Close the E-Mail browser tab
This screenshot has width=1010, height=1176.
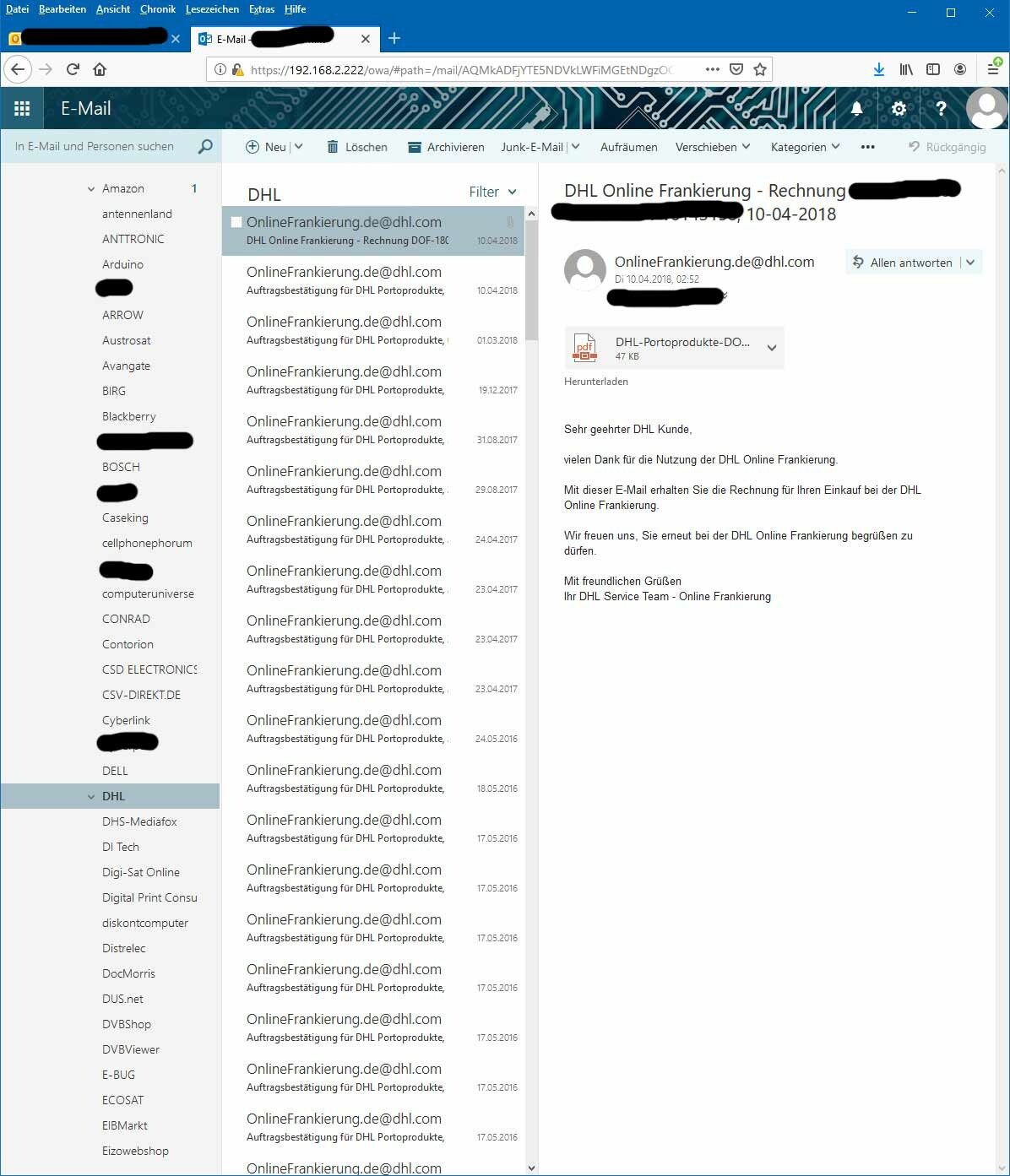pos(365,39)
